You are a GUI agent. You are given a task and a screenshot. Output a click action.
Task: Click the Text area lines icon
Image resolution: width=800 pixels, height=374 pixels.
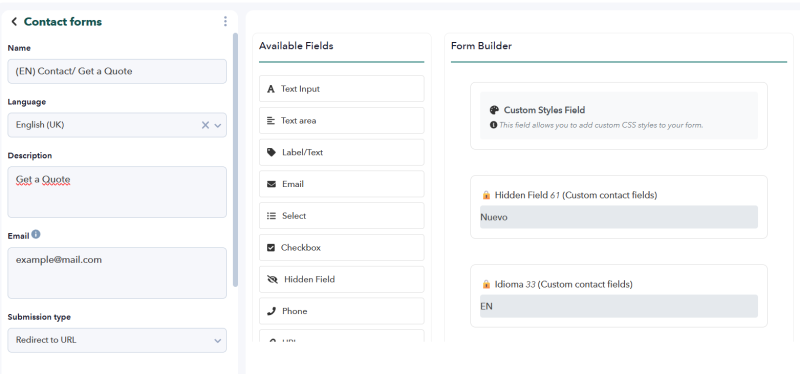270,120
